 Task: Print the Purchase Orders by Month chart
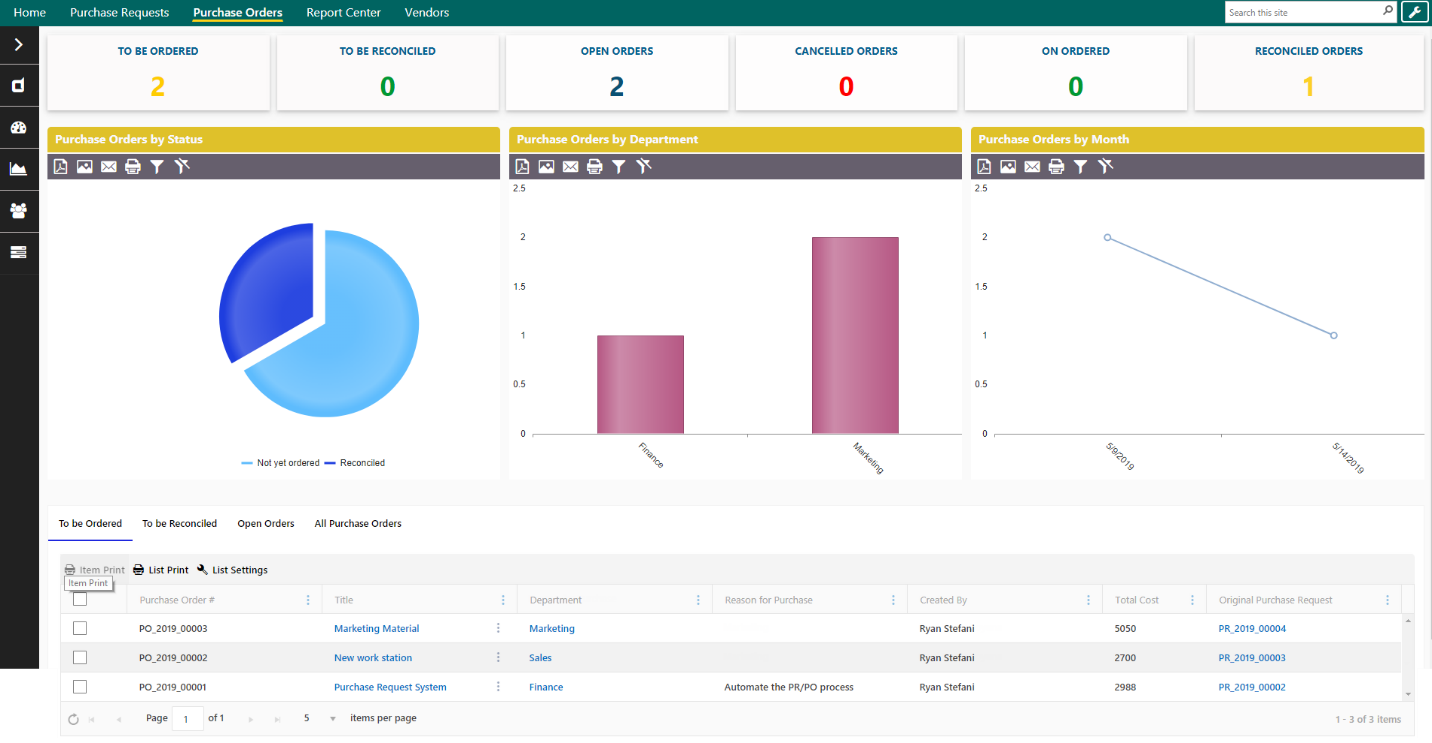[x=1056, y=167]
